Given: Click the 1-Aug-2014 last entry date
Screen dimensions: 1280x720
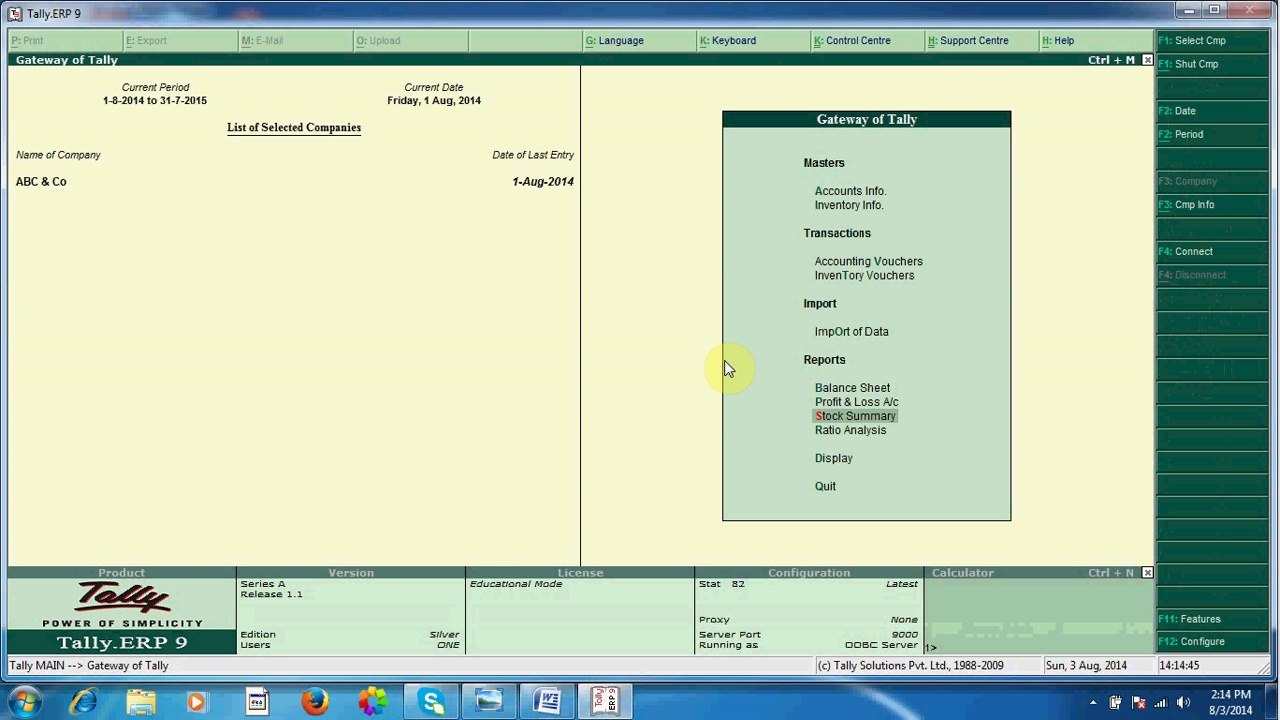Looking at the screenshot, I should [543, 182].
